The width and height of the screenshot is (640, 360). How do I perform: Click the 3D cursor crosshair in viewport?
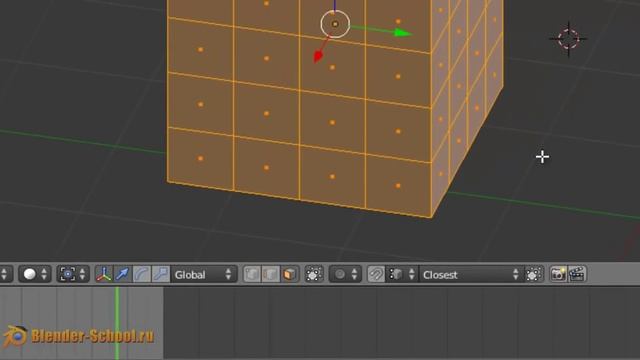tap(568, 39)
